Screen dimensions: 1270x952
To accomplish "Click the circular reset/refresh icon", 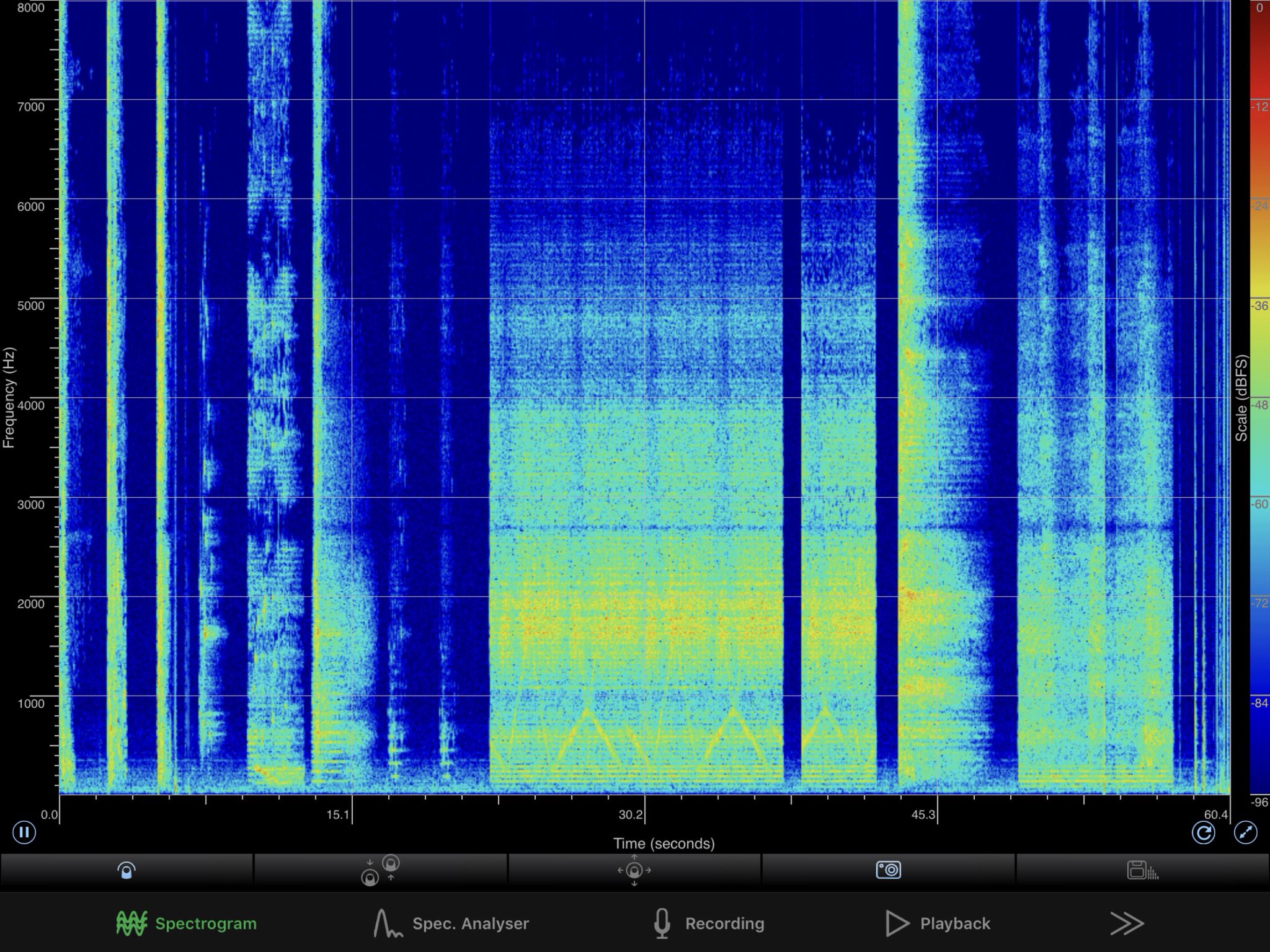I will pyautogui.click(x=1203, y=833).
